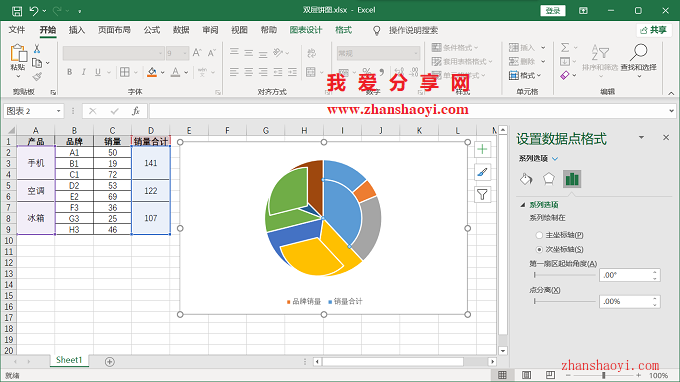Toggle Italic formatting button
680x382 pixels.
tap(84, 72)
